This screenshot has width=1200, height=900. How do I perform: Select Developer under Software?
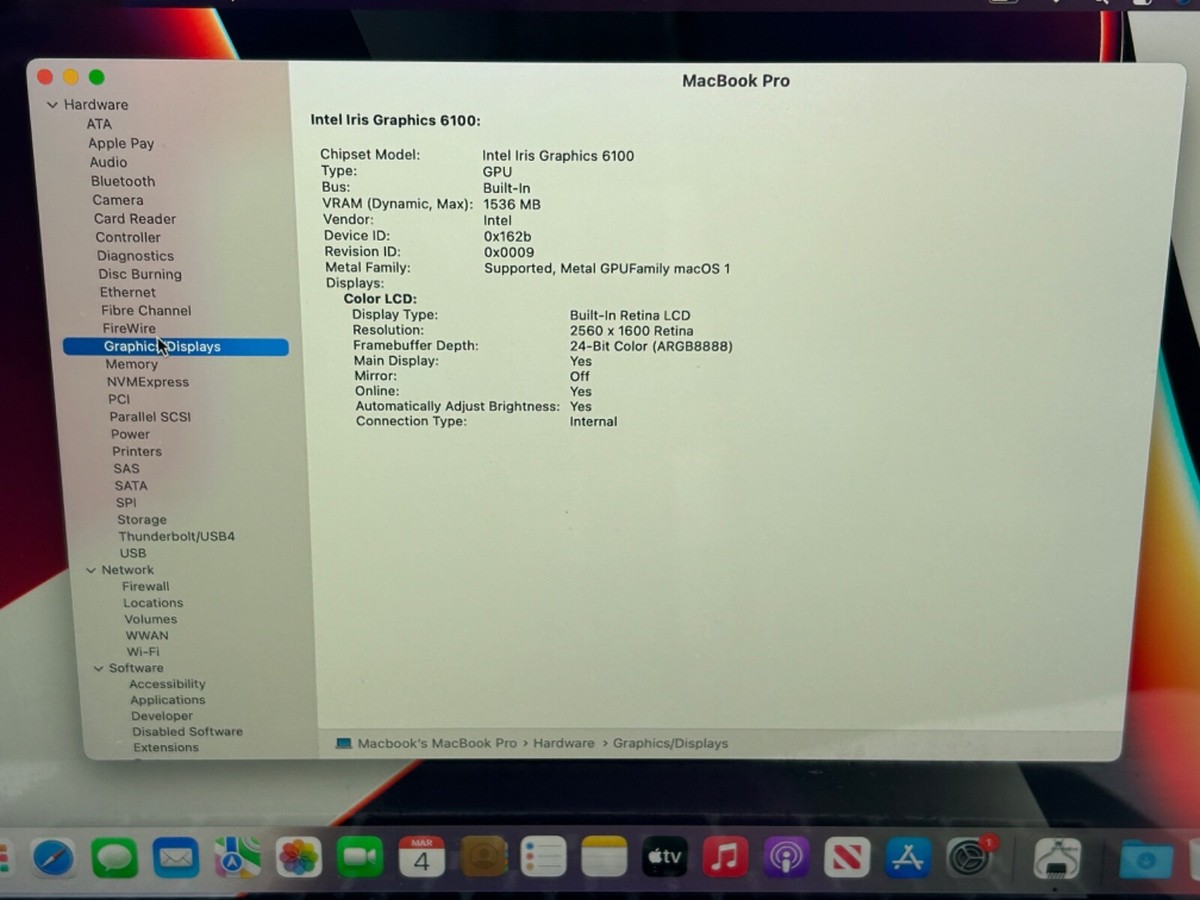162,716
